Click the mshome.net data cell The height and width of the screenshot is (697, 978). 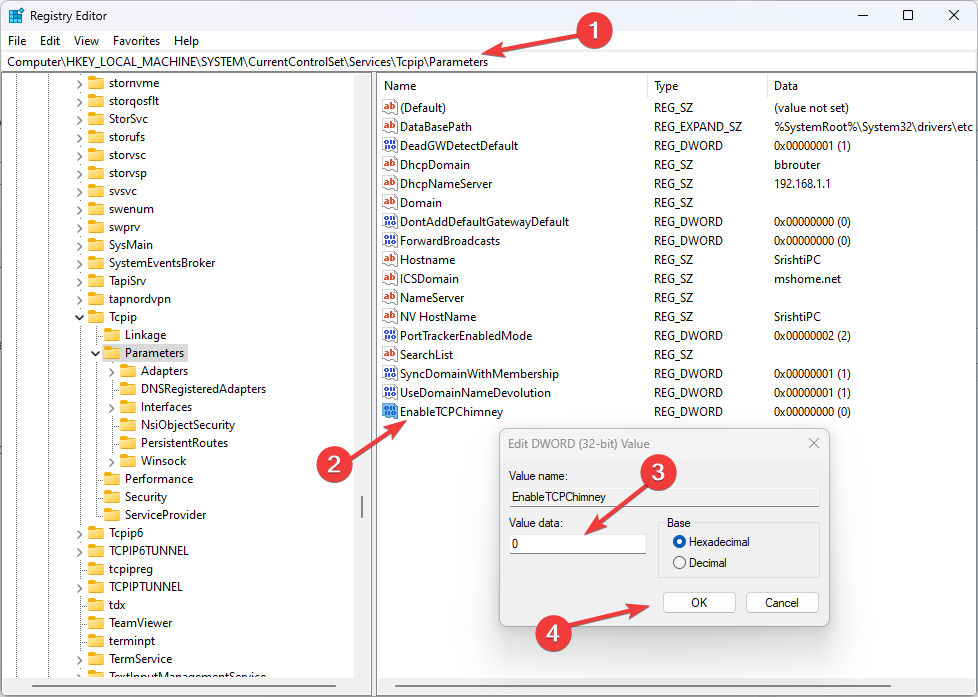tap(808, 278)
